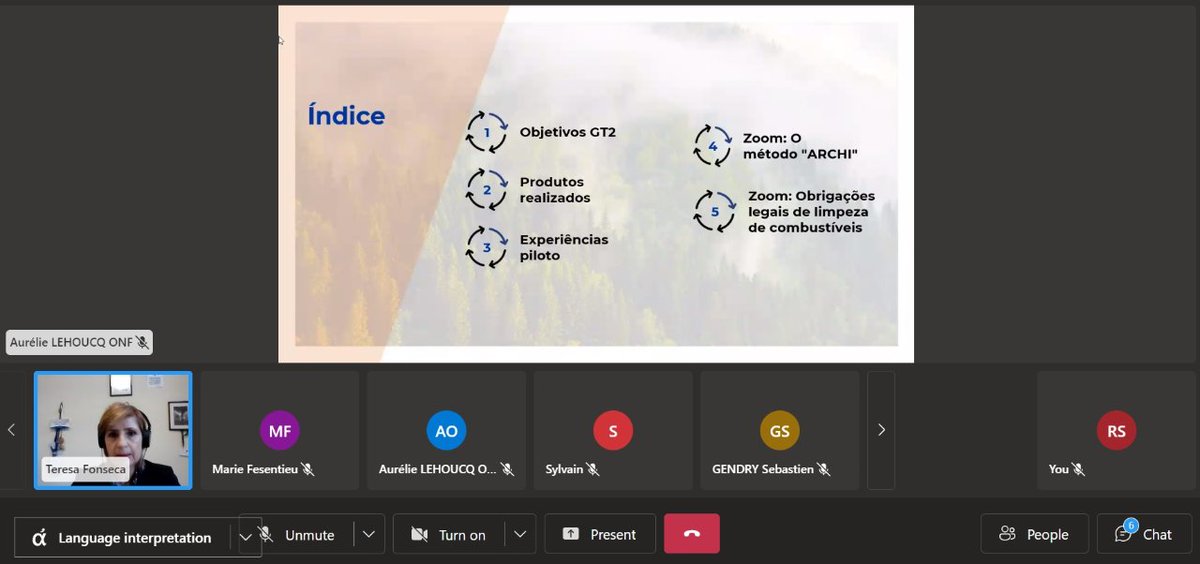Click muted mic icon beside Sylvain
The width and height of the screenshot is (1200, 564).
pyautogui.click(x=593, y=469)
